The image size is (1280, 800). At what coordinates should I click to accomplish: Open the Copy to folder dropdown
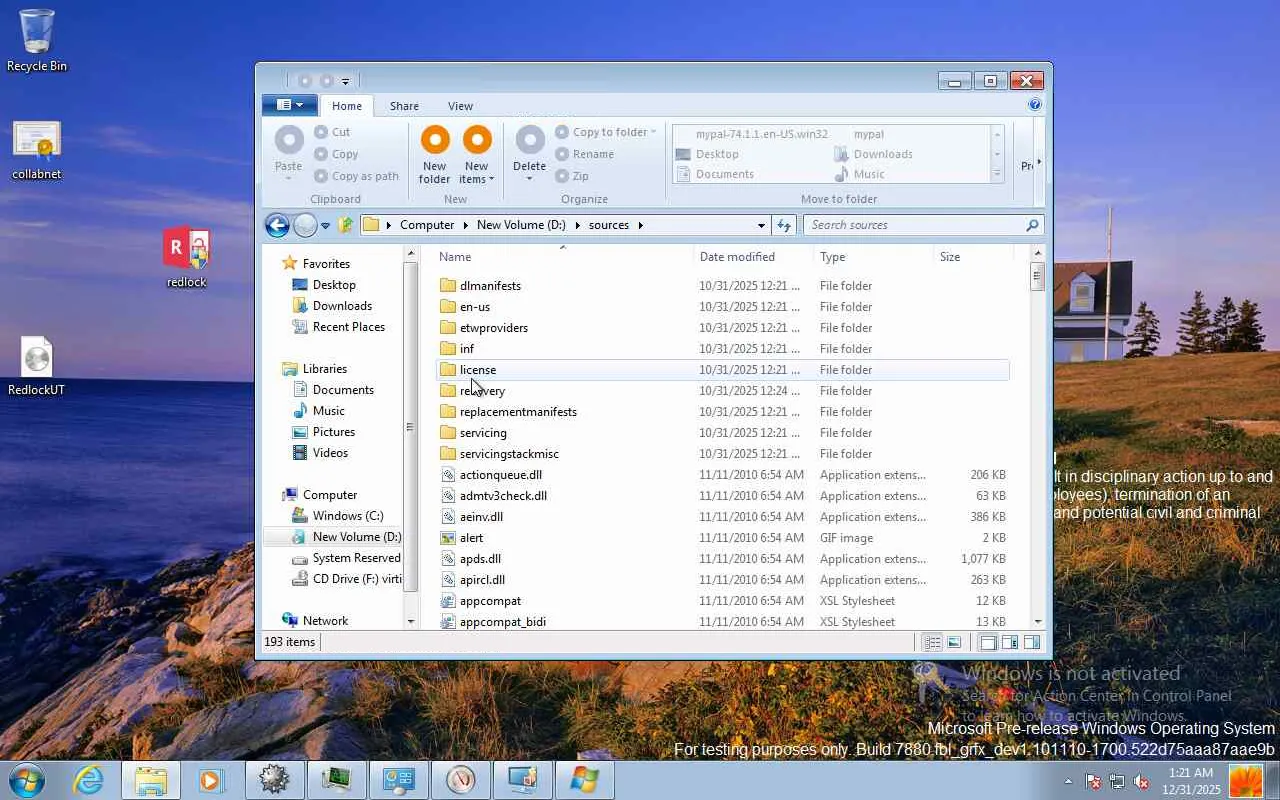(x=606, y=132)
